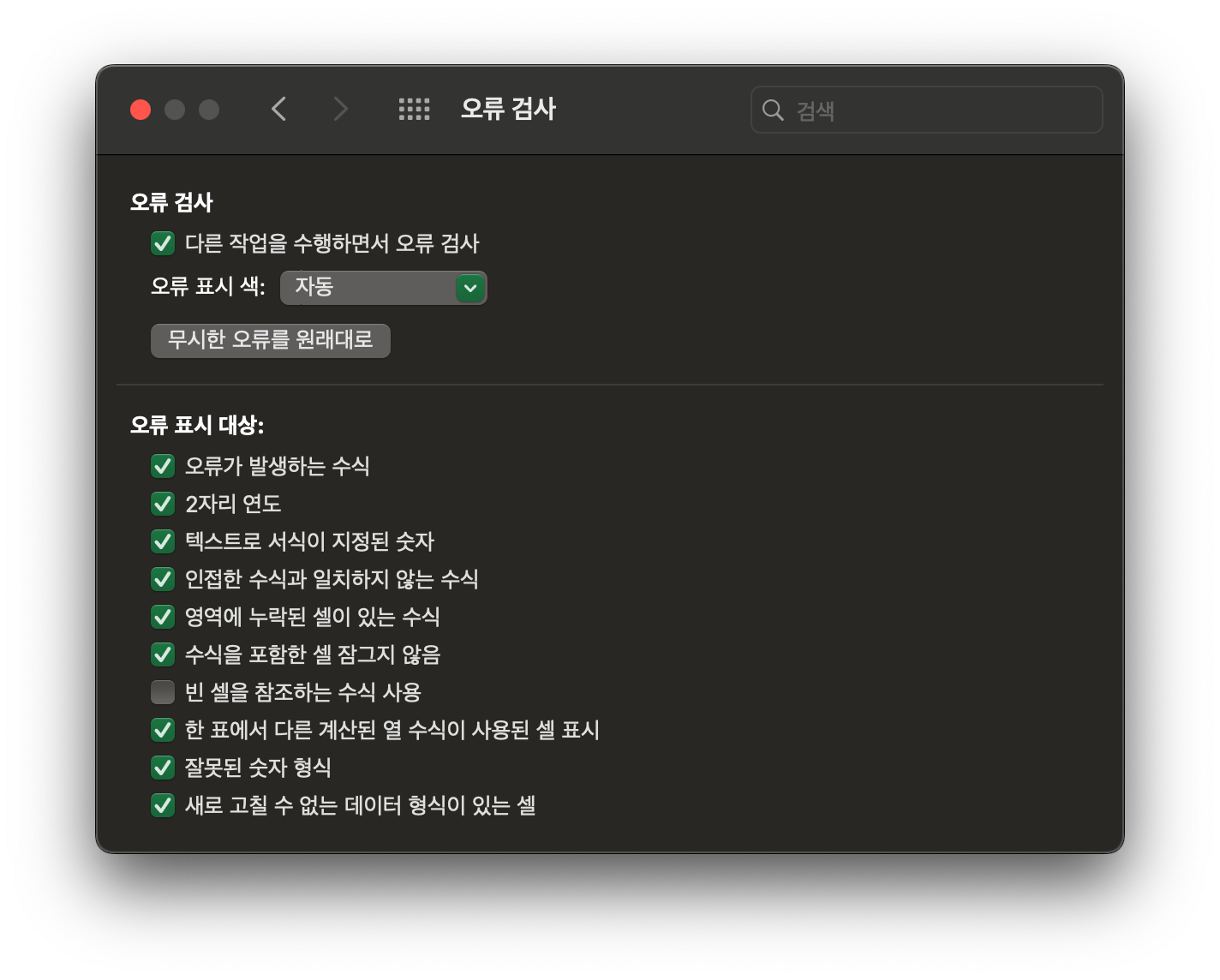Close the 오류 검사 window

[141, 110]
